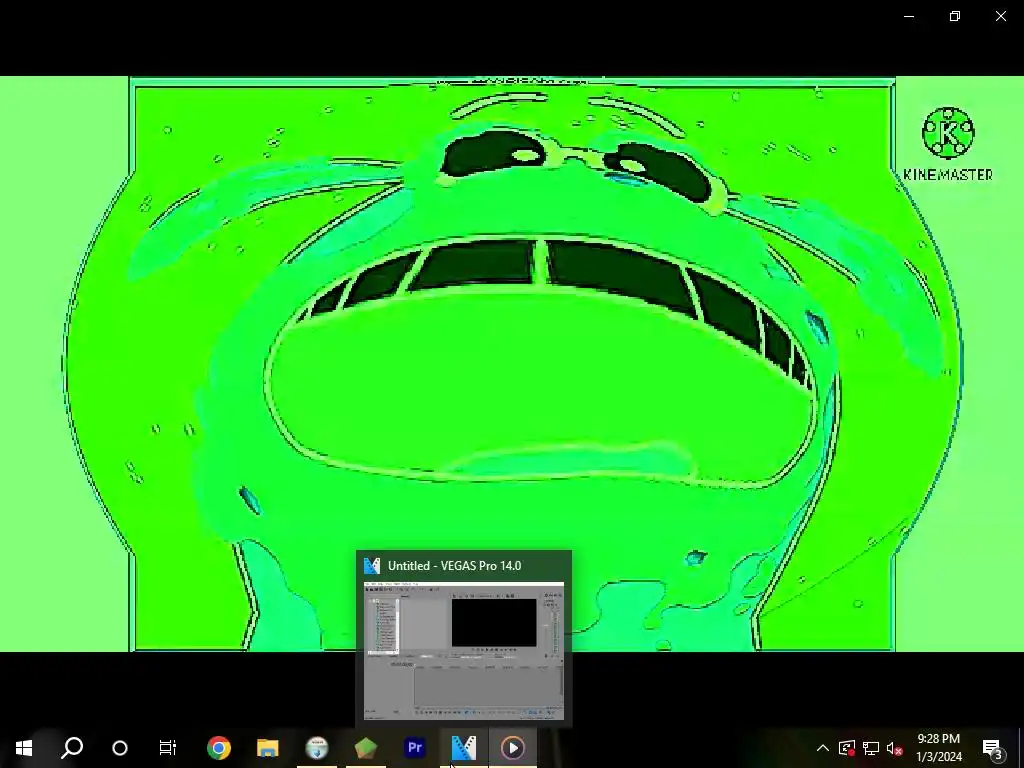Open the Windows Start menu
The height and width of the screenshot is (768, 1024).
coord(24,748)
